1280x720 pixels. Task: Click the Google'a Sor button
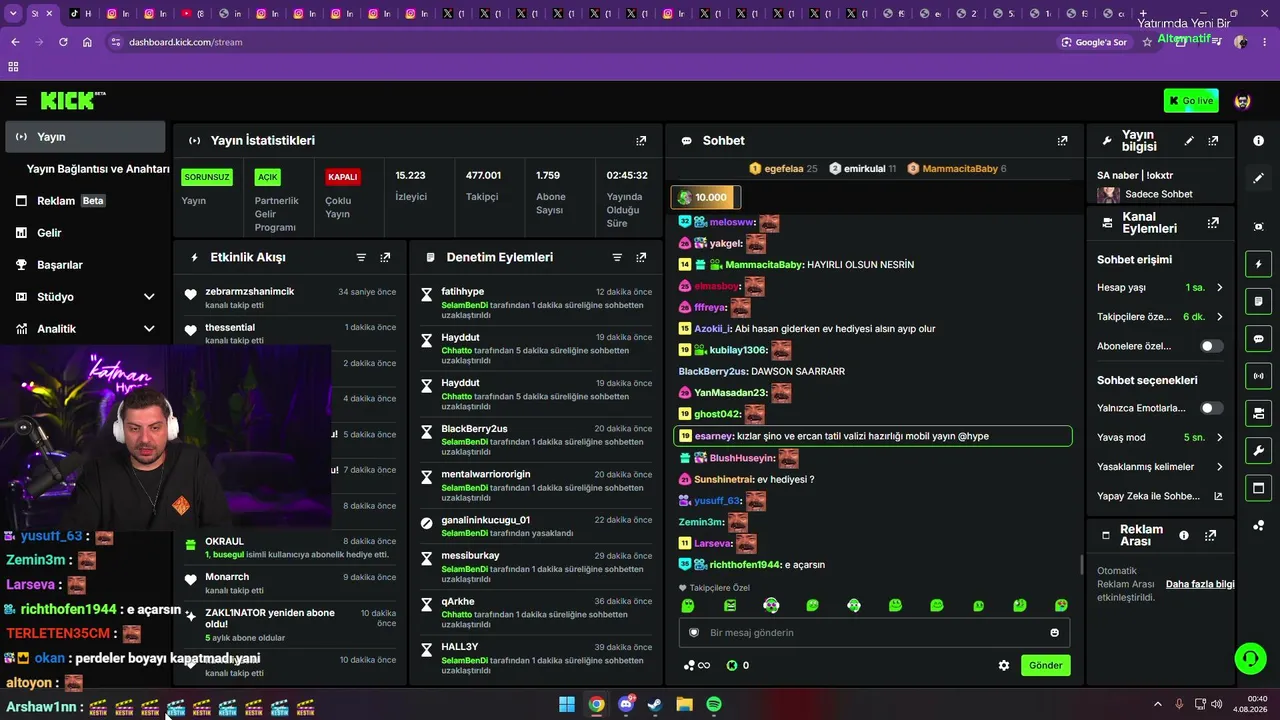pos(1094,42)
